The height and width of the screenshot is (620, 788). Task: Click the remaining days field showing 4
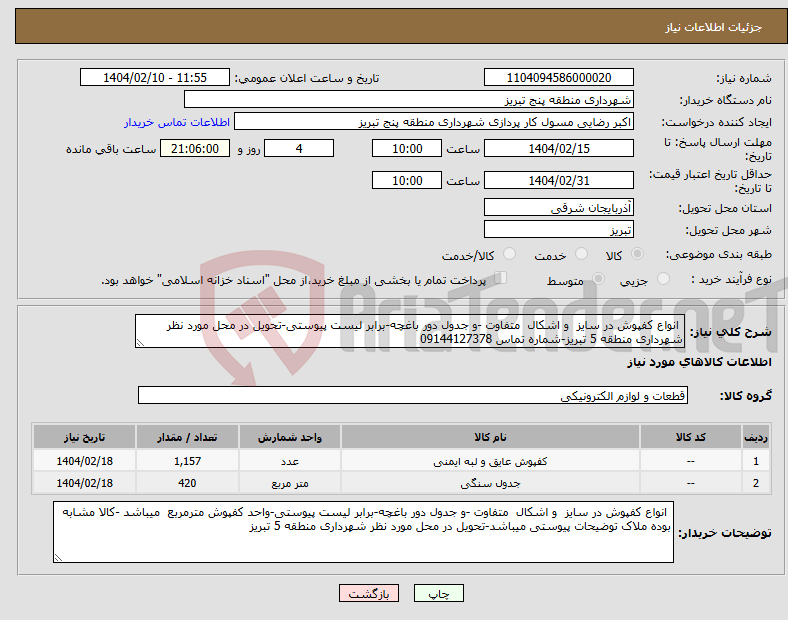point(299,148)
